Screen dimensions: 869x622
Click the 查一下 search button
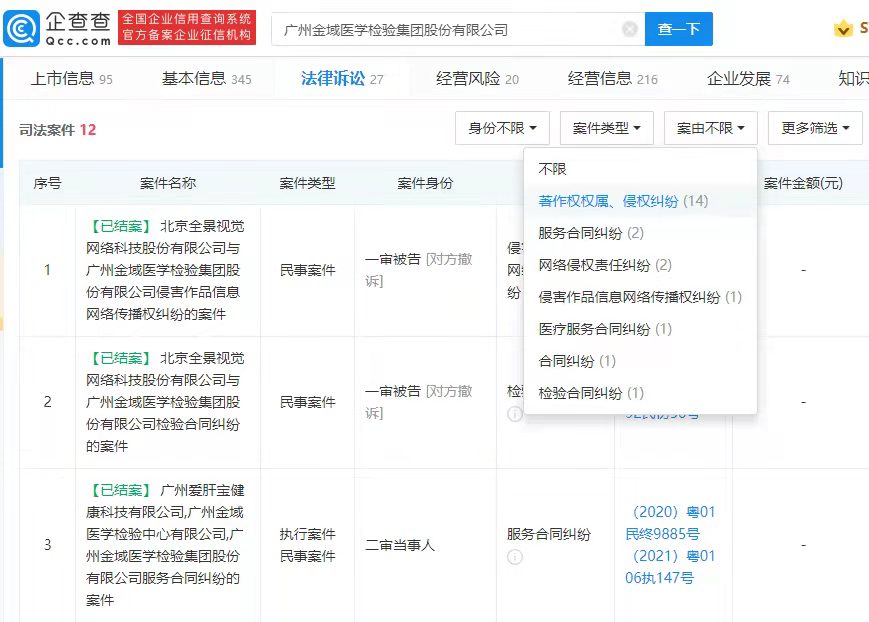tap(679, 29)
